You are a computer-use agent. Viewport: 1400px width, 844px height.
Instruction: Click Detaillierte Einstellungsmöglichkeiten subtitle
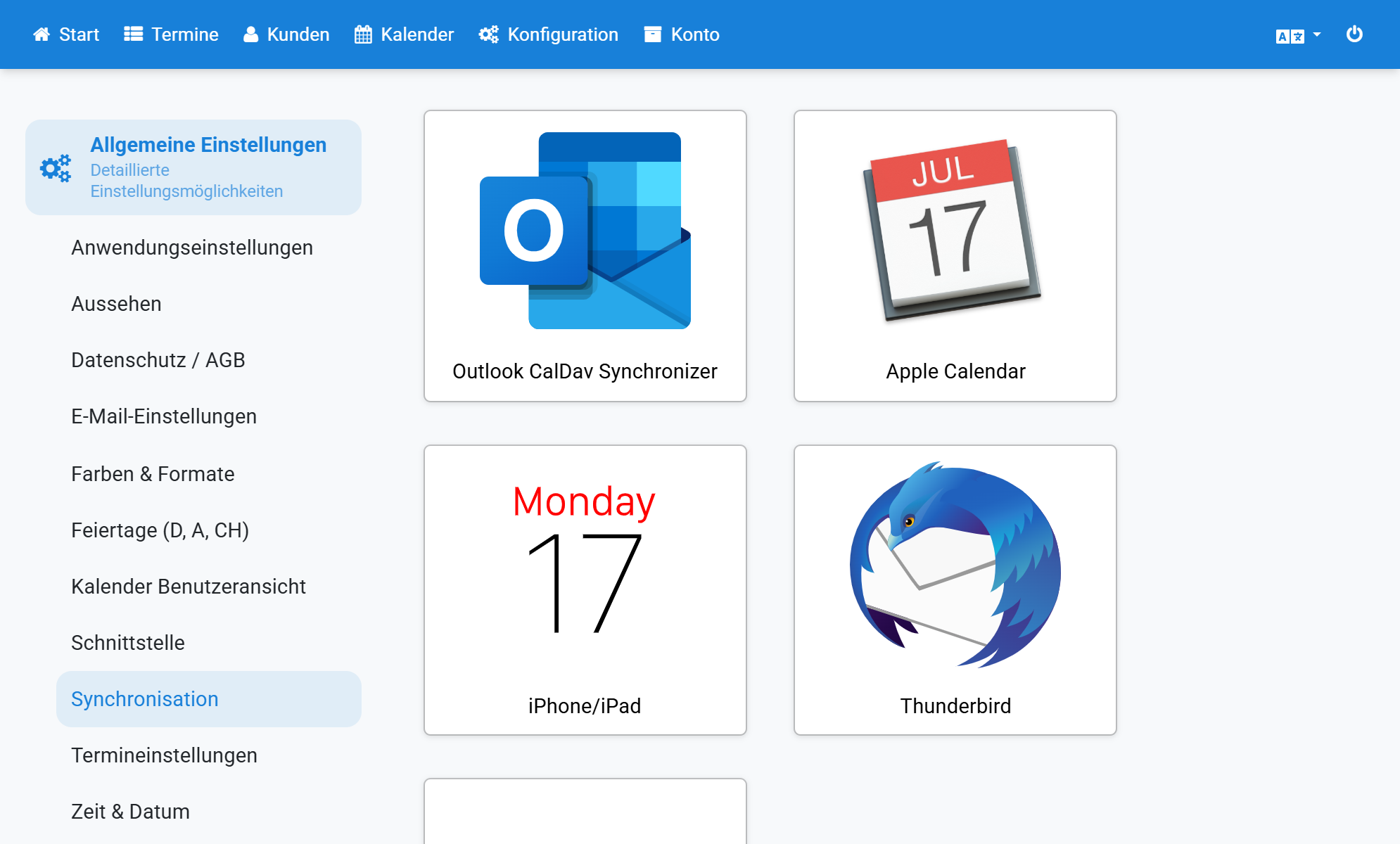(186, 181)
